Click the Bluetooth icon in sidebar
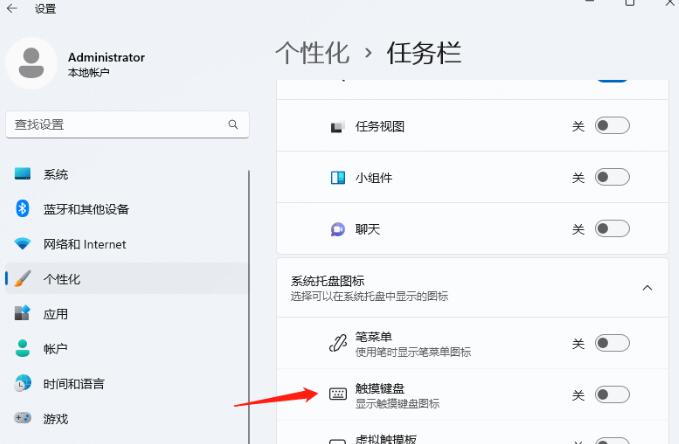 pyautogui.click(x=23, y=208)
